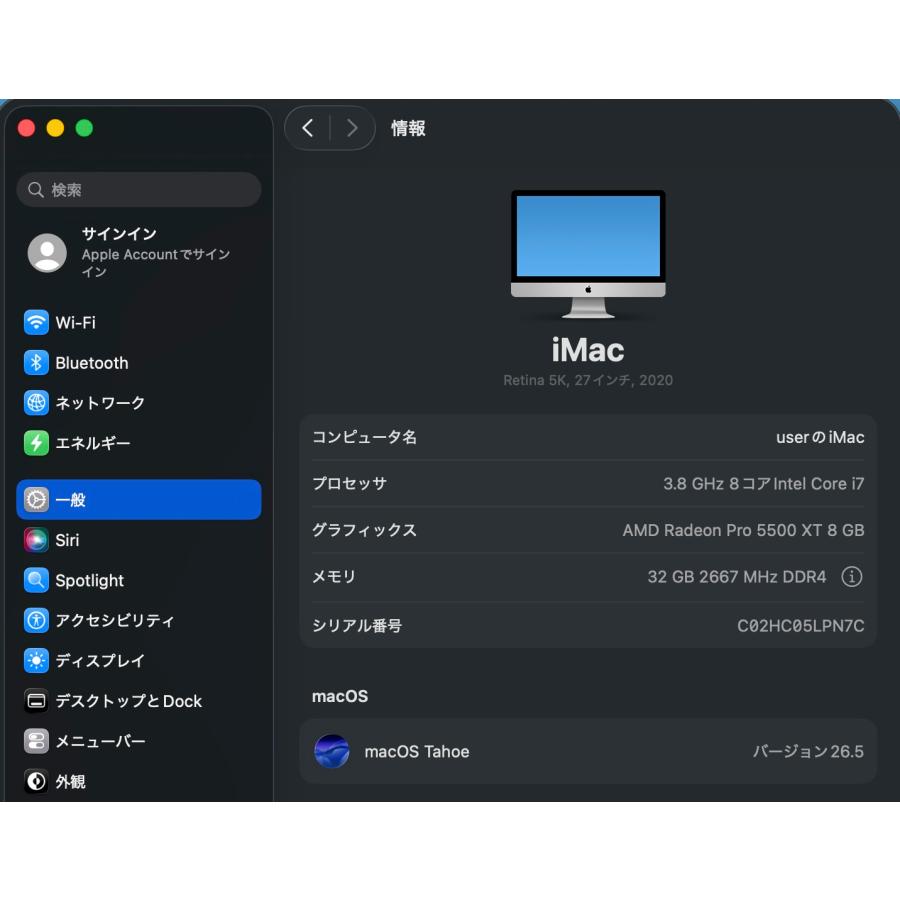Click processor value 3.8 GHz Intel Core i7

763,483
